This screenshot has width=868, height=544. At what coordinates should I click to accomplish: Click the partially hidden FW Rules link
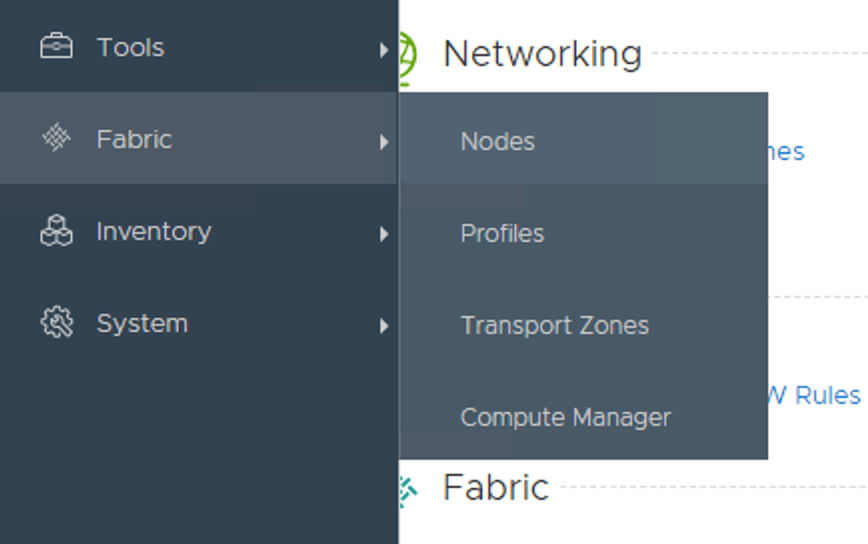(815, 395)
